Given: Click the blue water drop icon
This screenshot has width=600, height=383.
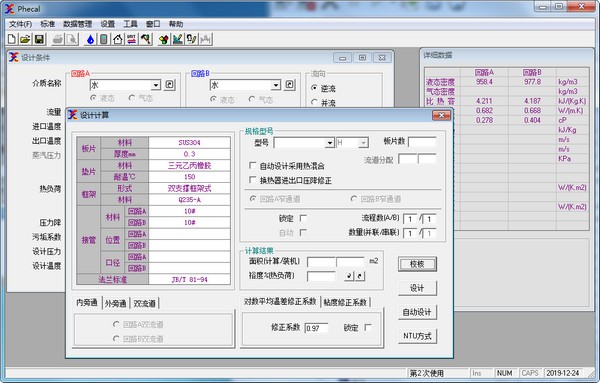Looking at the screenshot, I should point(90,39).
